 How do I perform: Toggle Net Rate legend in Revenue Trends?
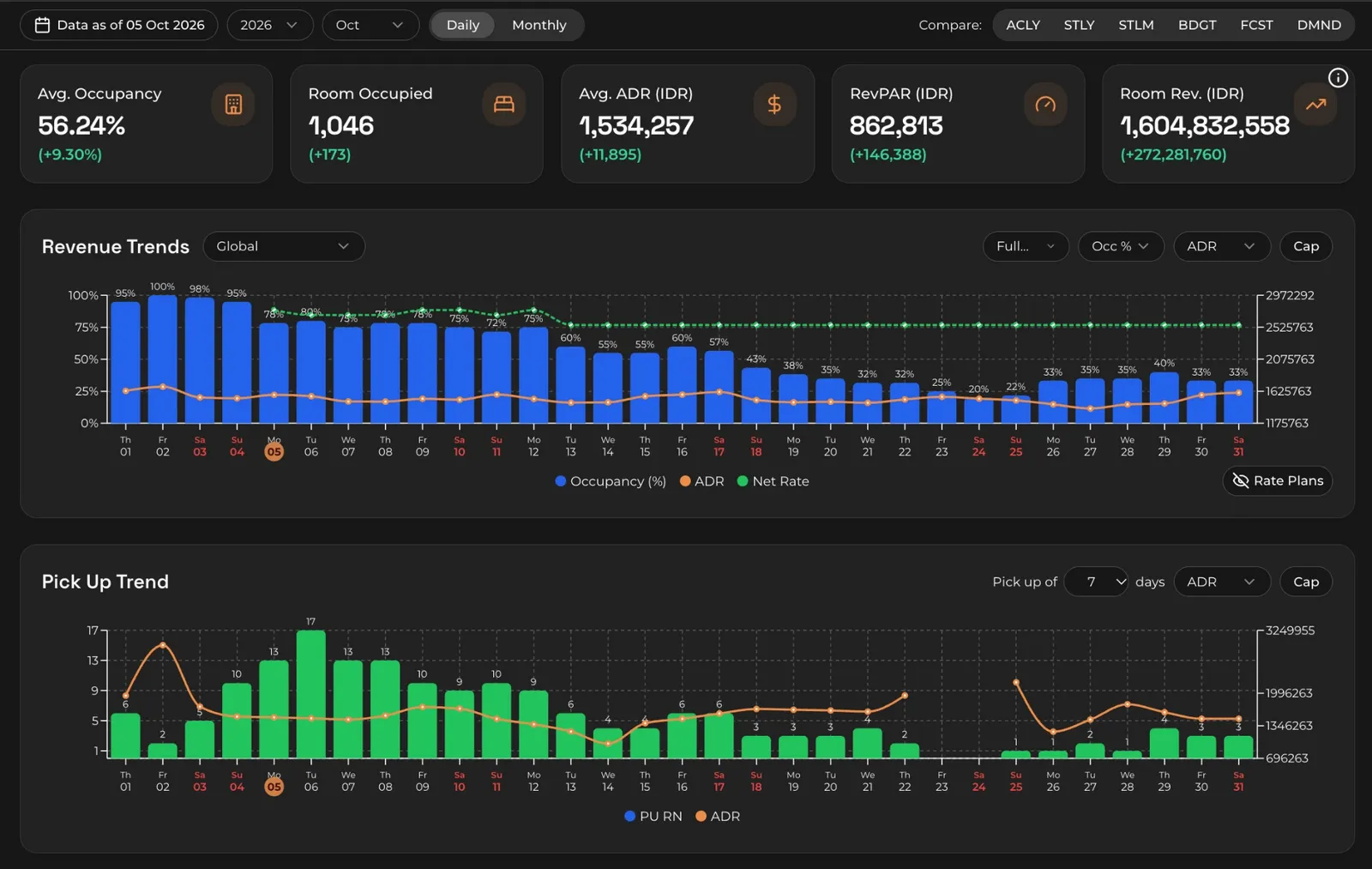[x=773, y=481]
